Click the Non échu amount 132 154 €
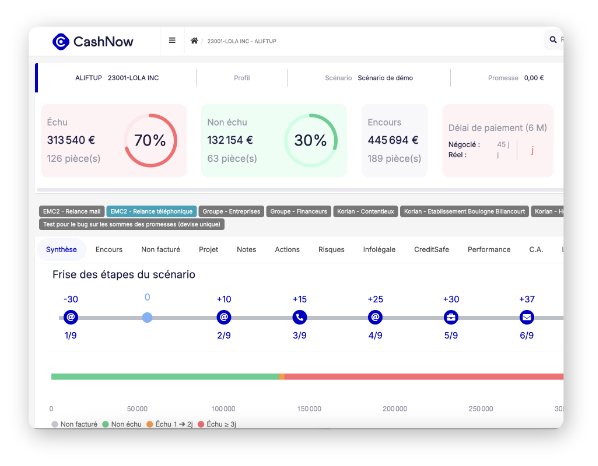Screen dimensions: 598x466 tap(230, 140)
